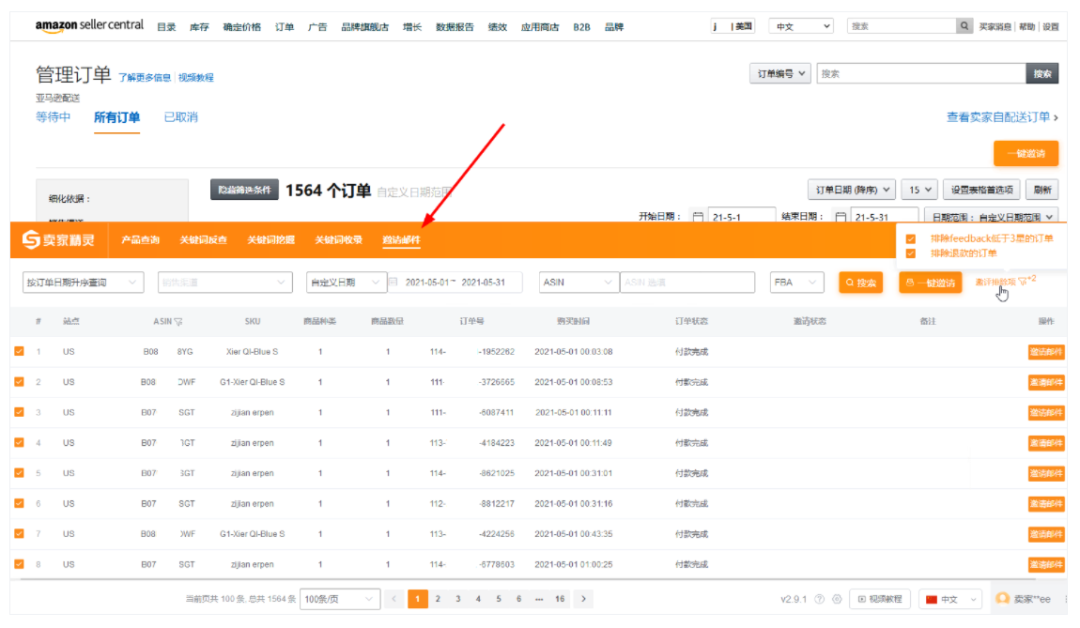The width and height of the screenshot is (1080, 628).
Task: Uncheck the row 7 order checkbox
Action: click(19, 534)
